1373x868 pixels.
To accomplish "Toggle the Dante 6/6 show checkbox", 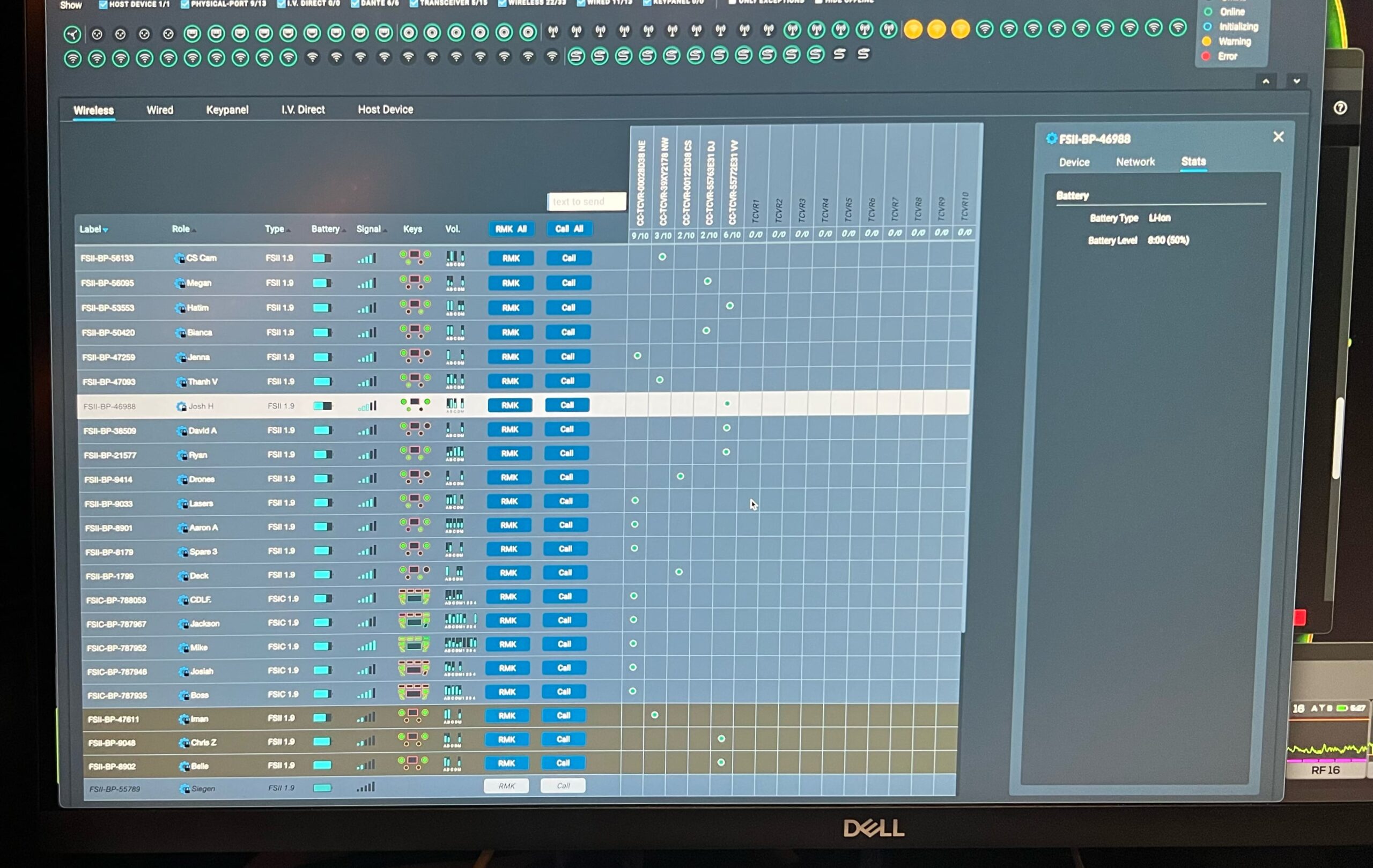I will 355,4.
